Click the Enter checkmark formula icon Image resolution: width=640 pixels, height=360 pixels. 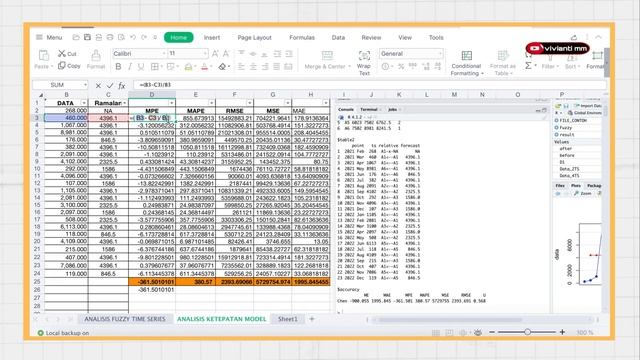pyautogui.click(x=110, y=85)
